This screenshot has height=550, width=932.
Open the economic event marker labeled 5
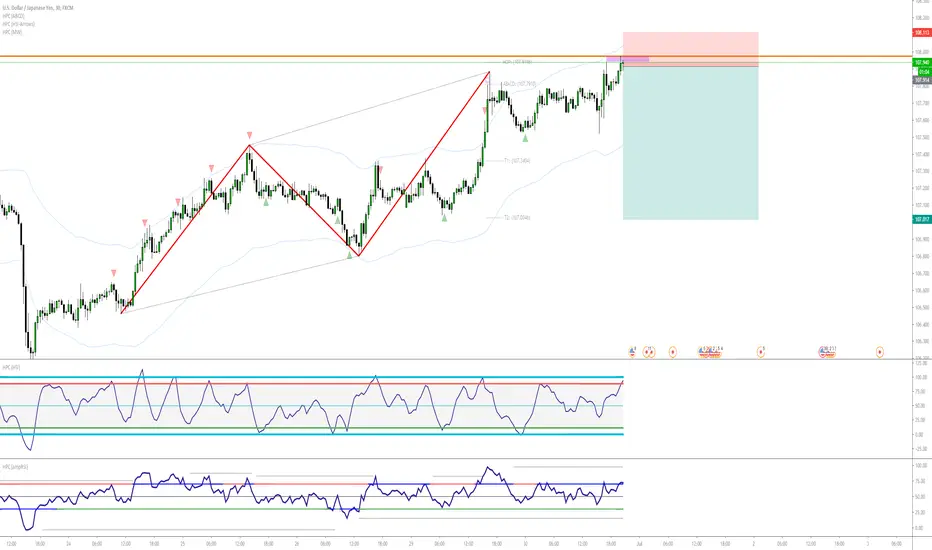tap(761, 352)
